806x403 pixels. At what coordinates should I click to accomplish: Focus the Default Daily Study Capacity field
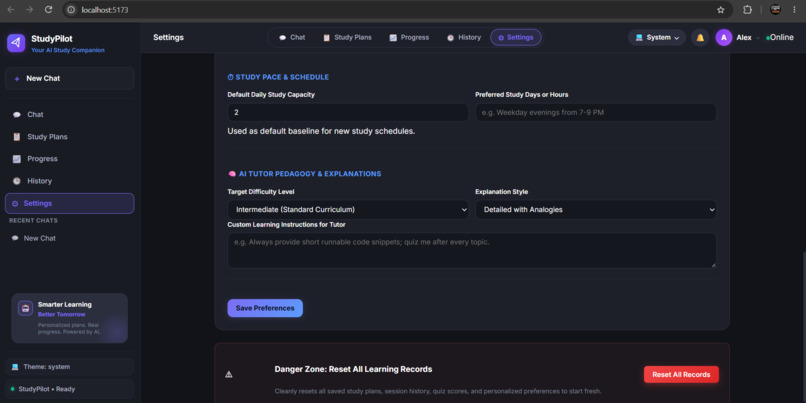tap(348, 113)
